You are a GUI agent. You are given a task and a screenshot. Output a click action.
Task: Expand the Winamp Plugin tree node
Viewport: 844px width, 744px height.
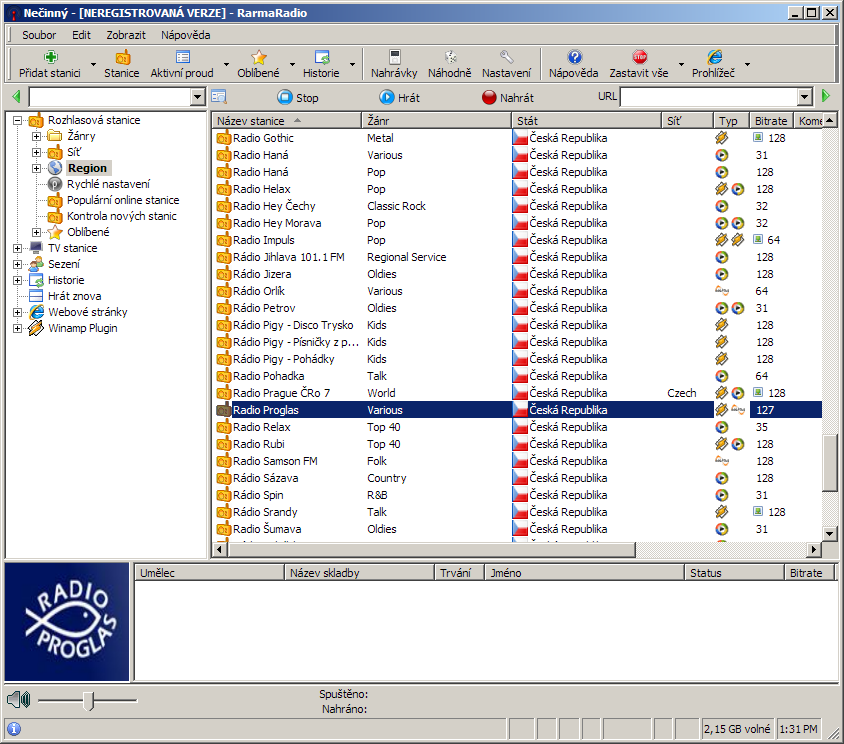pos(17,328)
